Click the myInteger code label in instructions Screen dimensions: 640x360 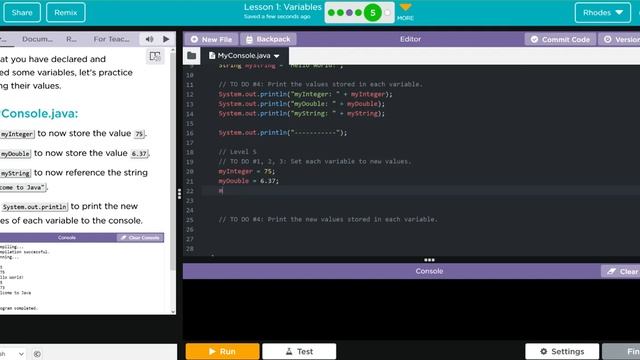tap(17, 134)
